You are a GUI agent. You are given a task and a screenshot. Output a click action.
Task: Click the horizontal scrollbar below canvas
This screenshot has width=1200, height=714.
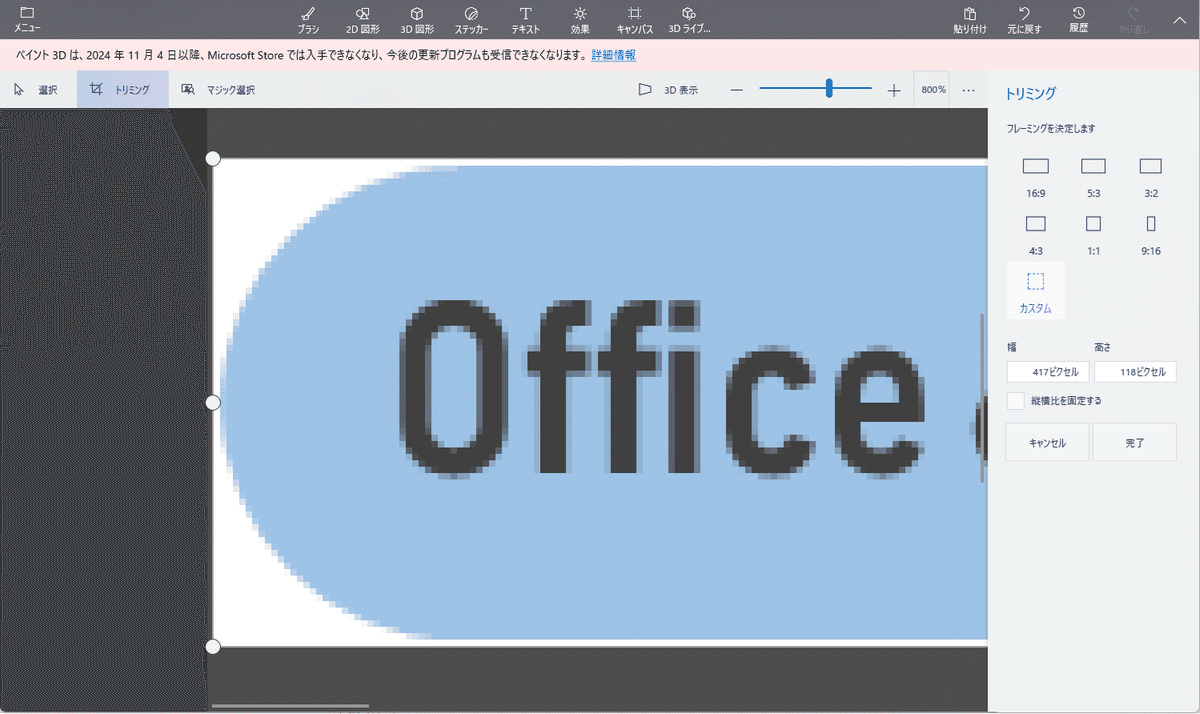point(290,706)
